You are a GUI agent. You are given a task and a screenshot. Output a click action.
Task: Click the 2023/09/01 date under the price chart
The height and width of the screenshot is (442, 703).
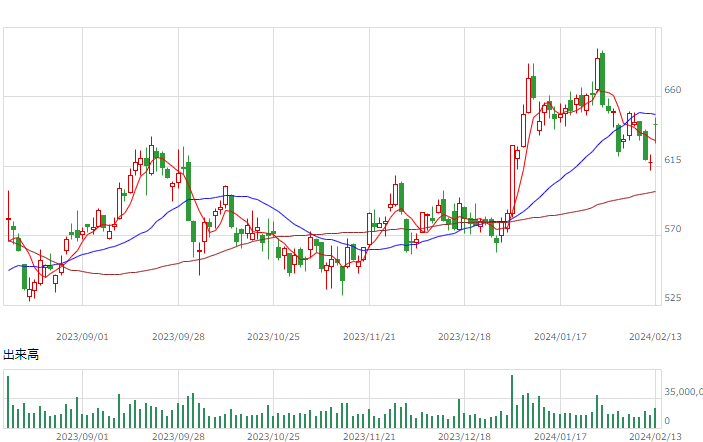coord(82,337)
